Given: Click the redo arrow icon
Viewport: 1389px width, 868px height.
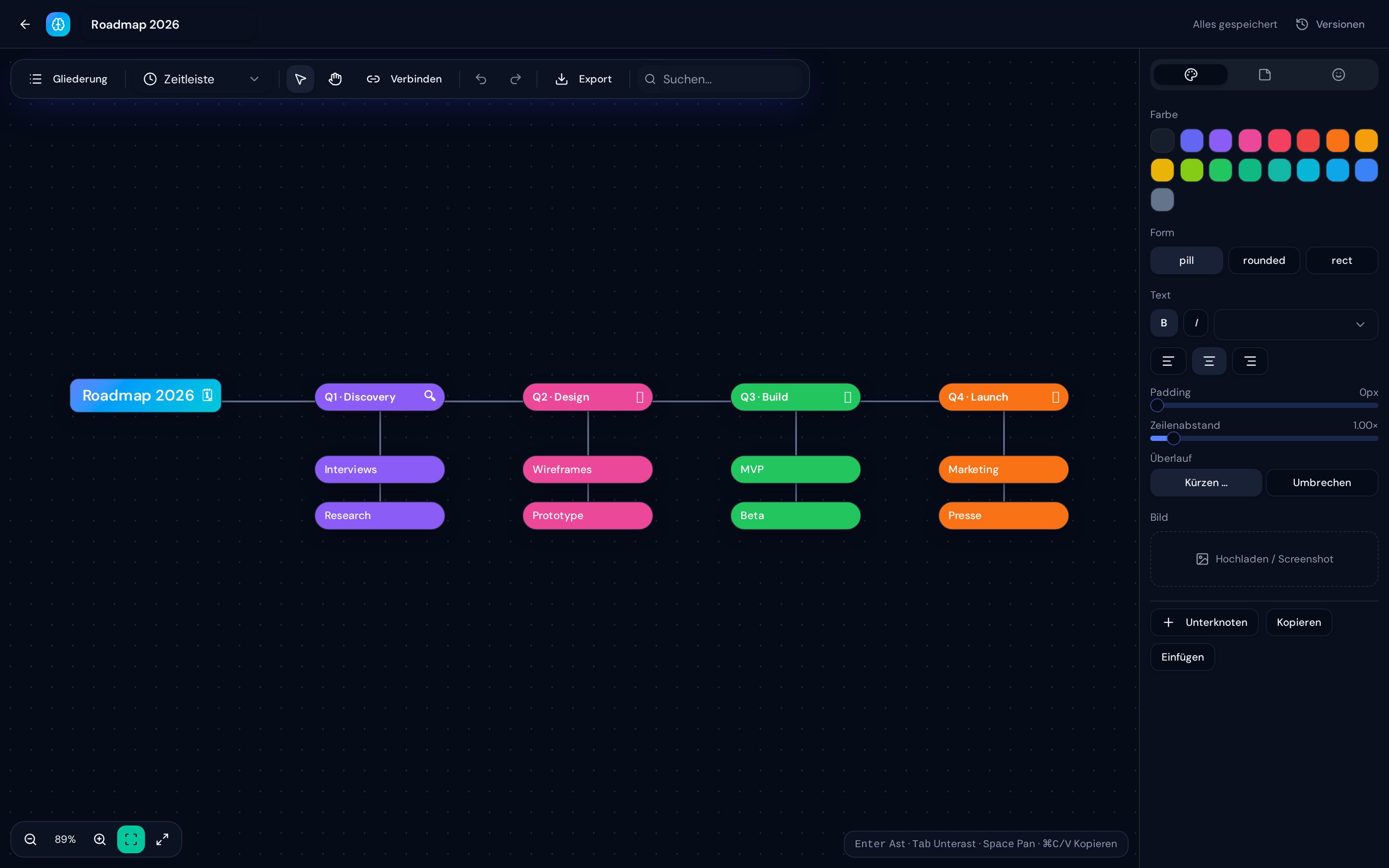Looking at the screenshot, I should (515, 79).
